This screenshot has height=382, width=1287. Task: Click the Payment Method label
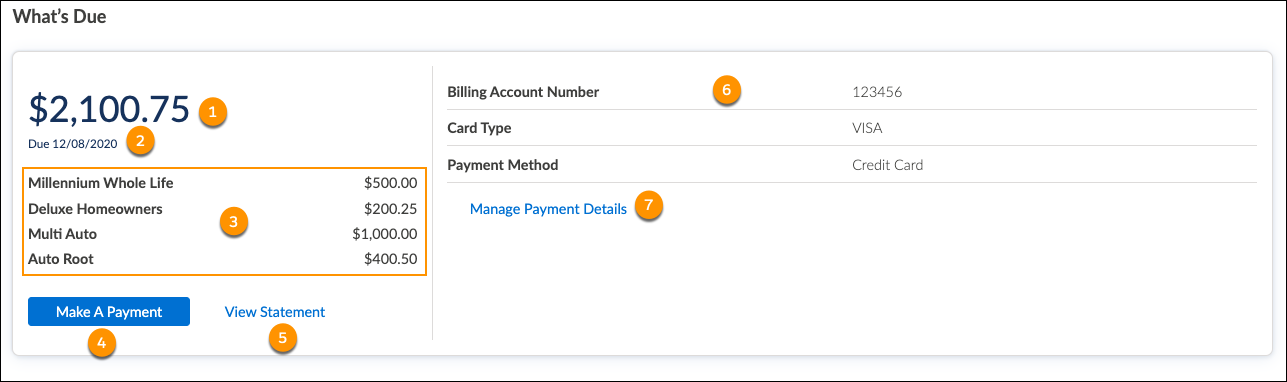tap(503, 164)
